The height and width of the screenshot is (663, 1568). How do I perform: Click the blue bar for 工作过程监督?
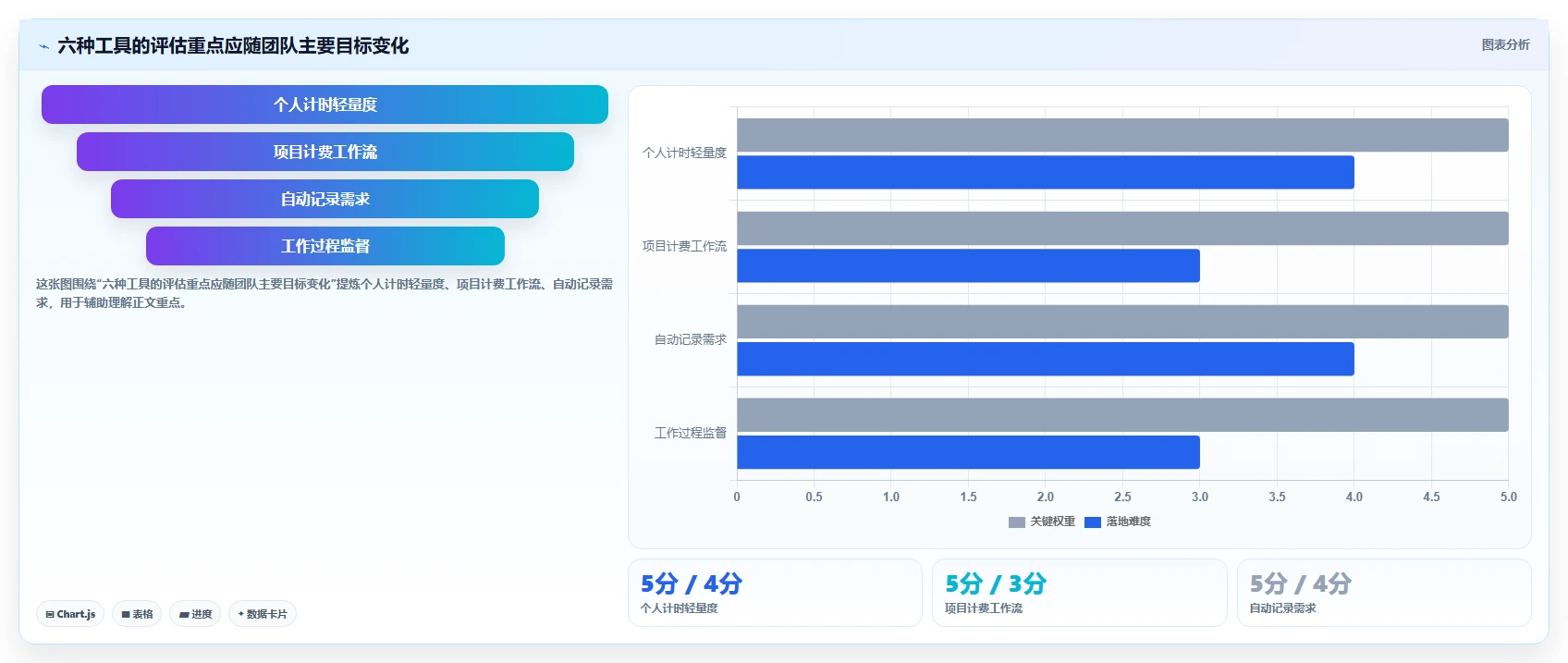click(x=968, y=452)
